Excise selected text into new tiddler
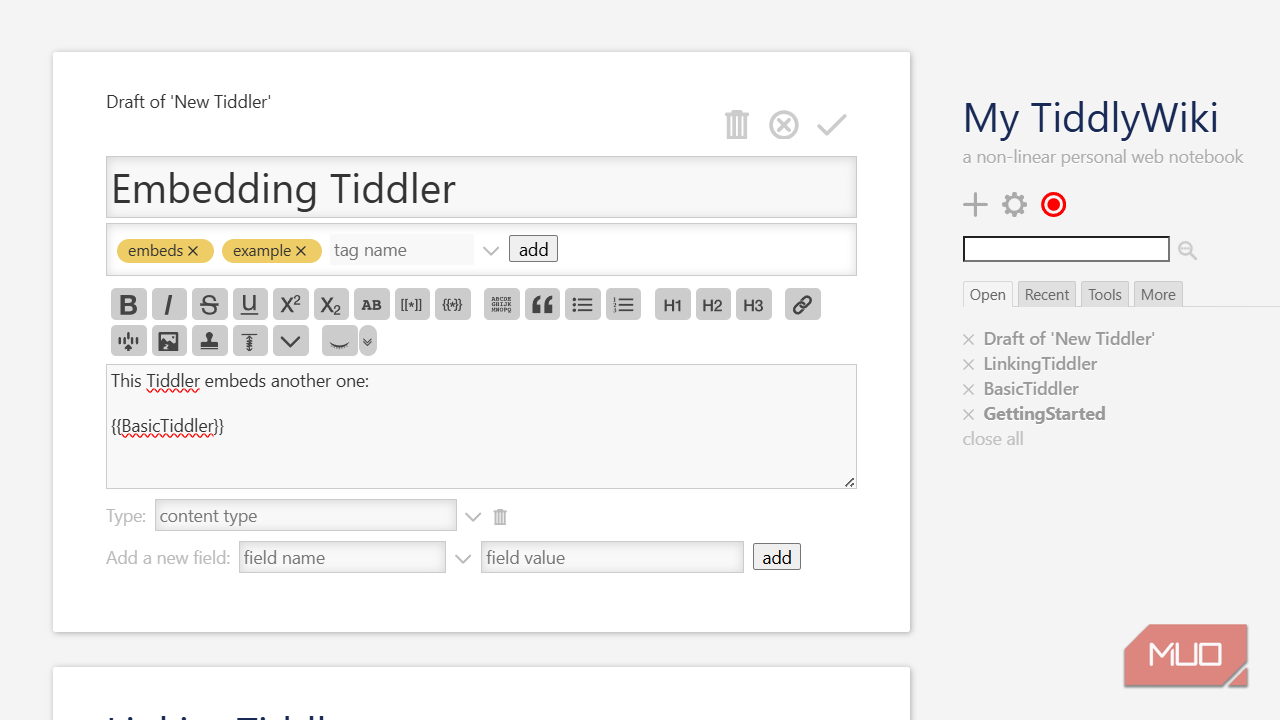This screenshot has width=1280, height=720. (x=128, y=341)
